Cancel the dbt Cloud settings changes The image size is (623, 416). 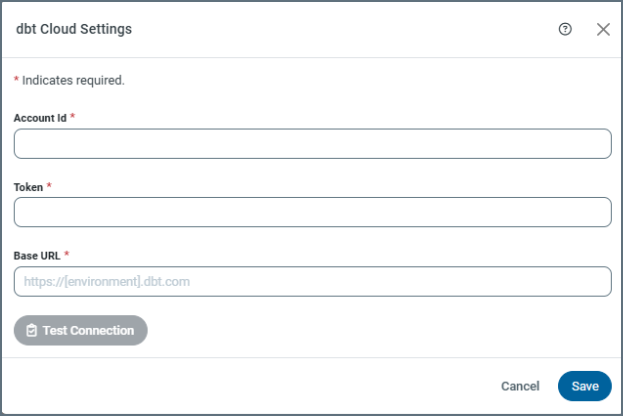coord(520,386)
